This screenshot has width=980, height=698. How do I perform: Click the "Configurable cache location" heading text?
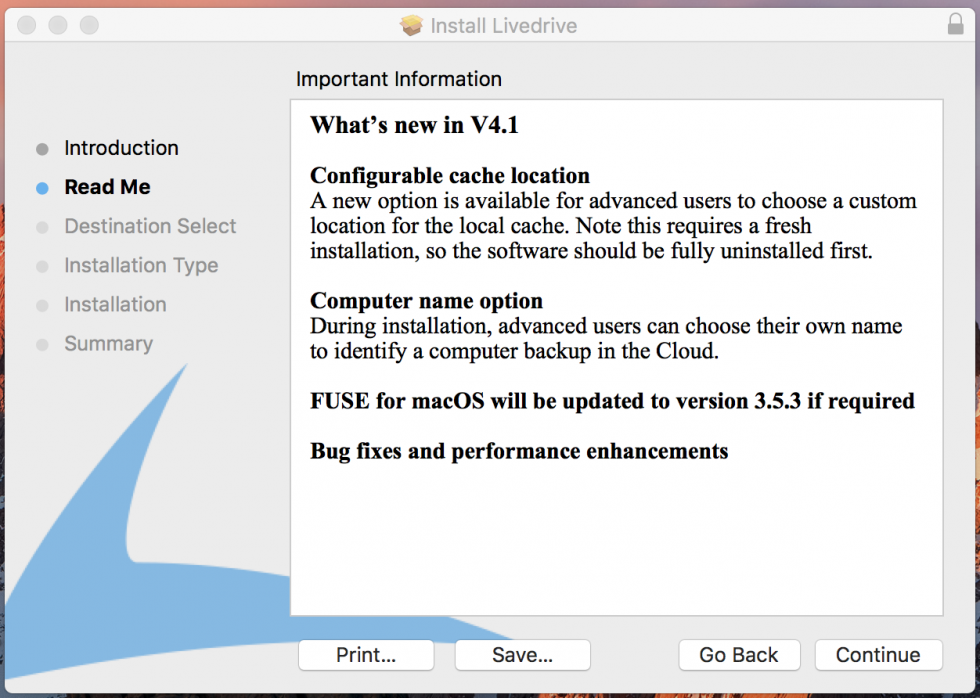pyautogui.click(x=450, y=176)
